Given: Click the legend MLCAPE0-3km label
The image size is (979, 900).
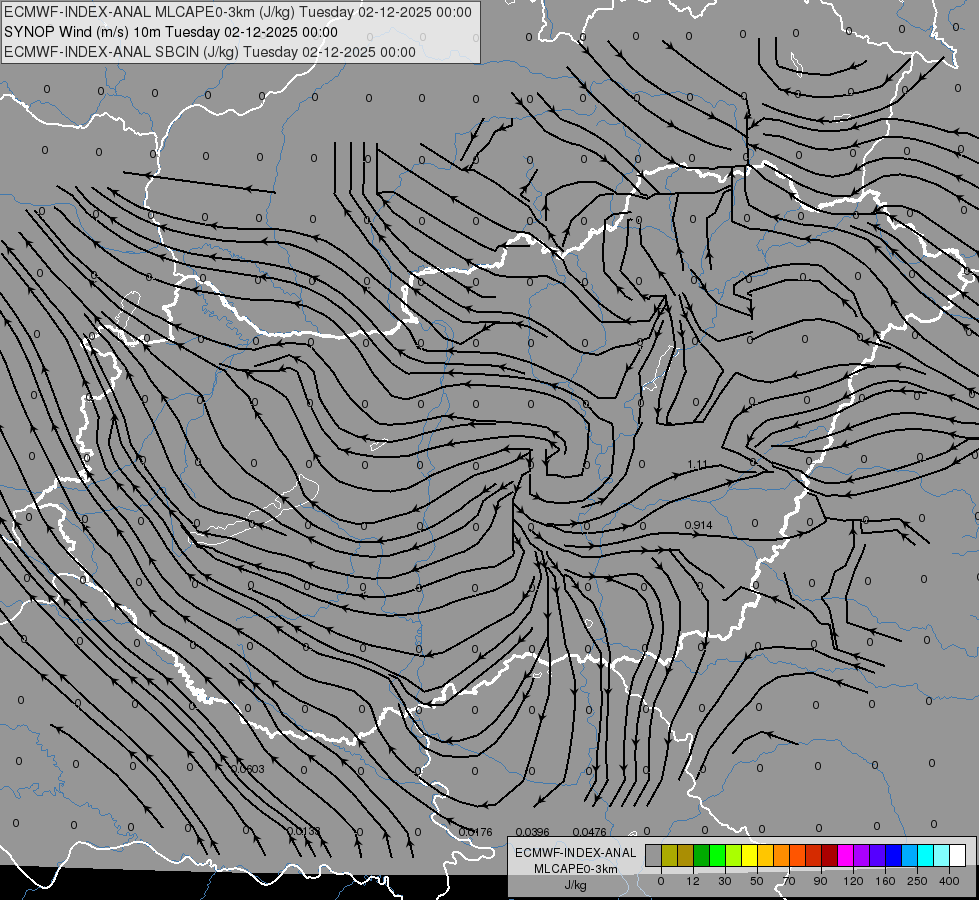Looking at the screenshot, I should coord(576,869).
